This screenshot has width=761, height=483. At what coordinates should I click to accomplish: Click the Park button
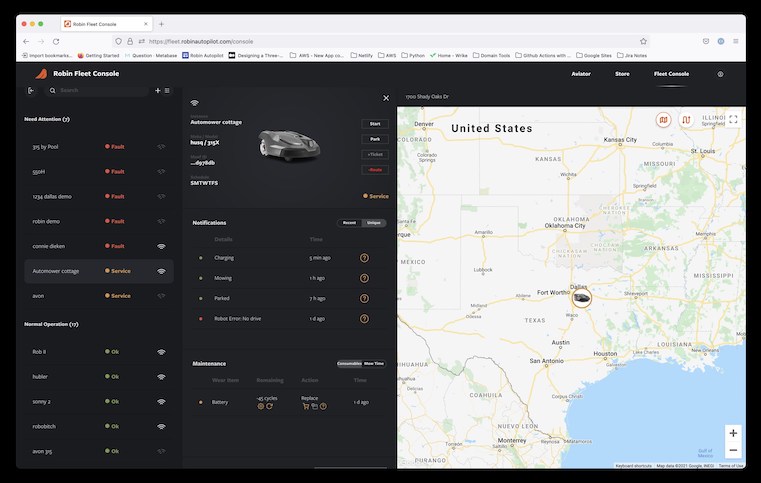[375, 139]
